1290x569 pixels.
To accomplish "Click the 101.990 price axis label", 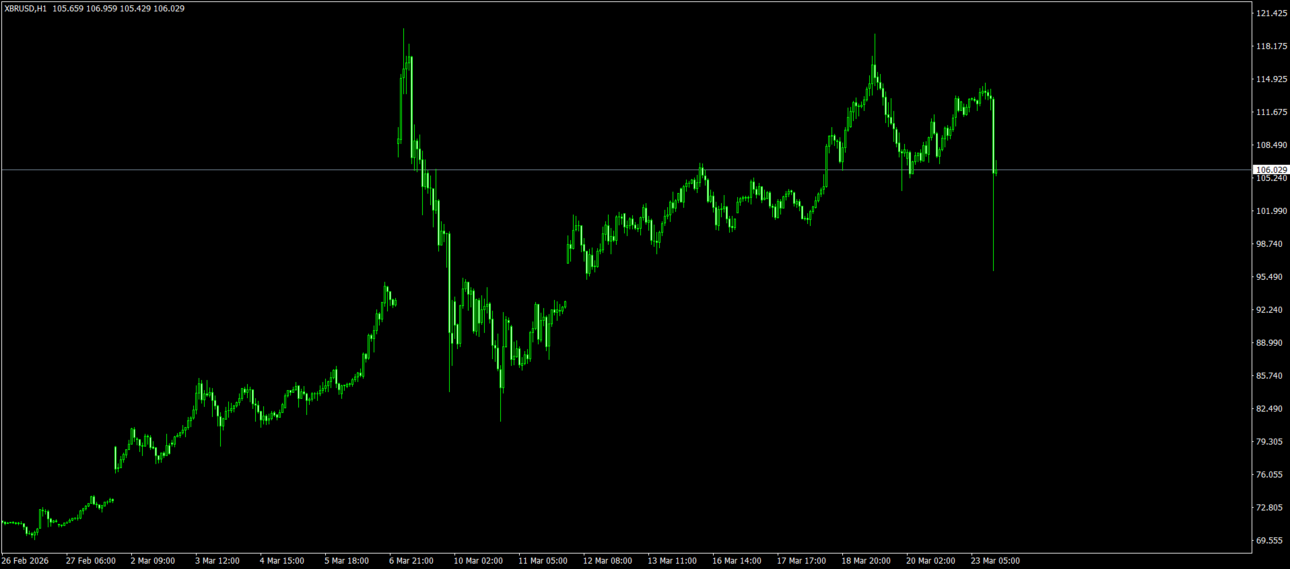I will [1271, 211].
